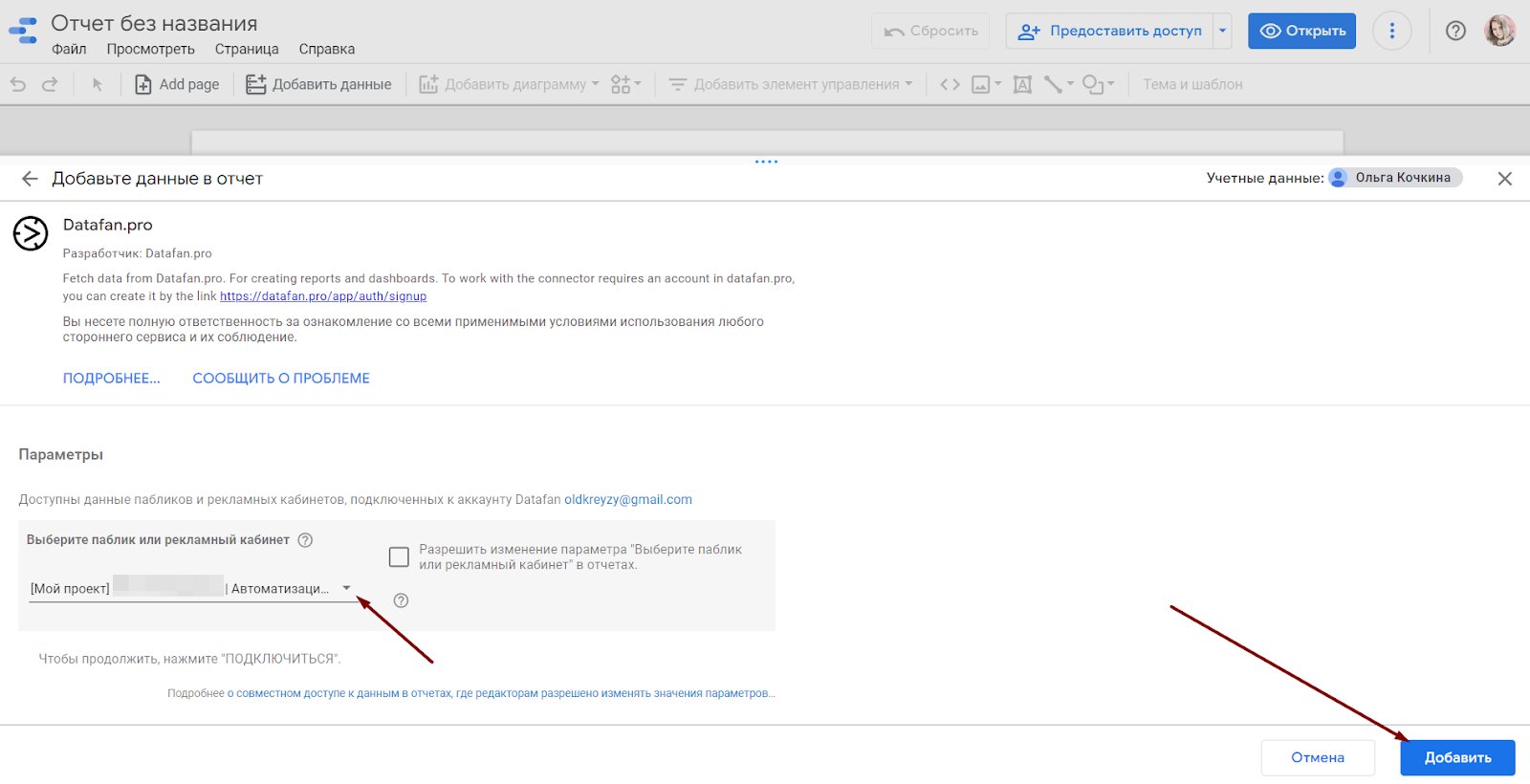The height and width of the screenshot is (784, 1530).
Task: Go back using the left arrow icon
Action: 30,179
